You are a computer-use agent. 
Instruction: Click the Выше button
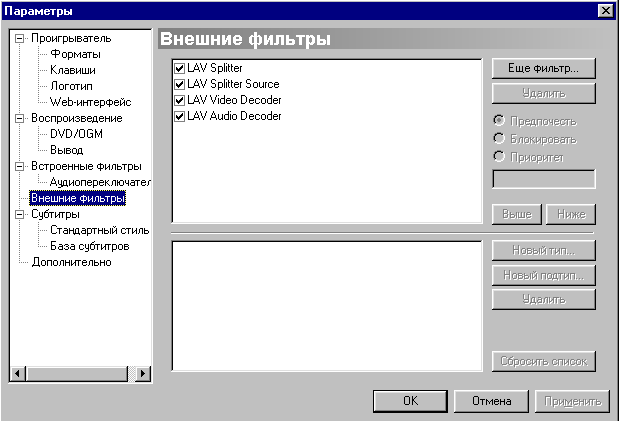click(517, 214)
